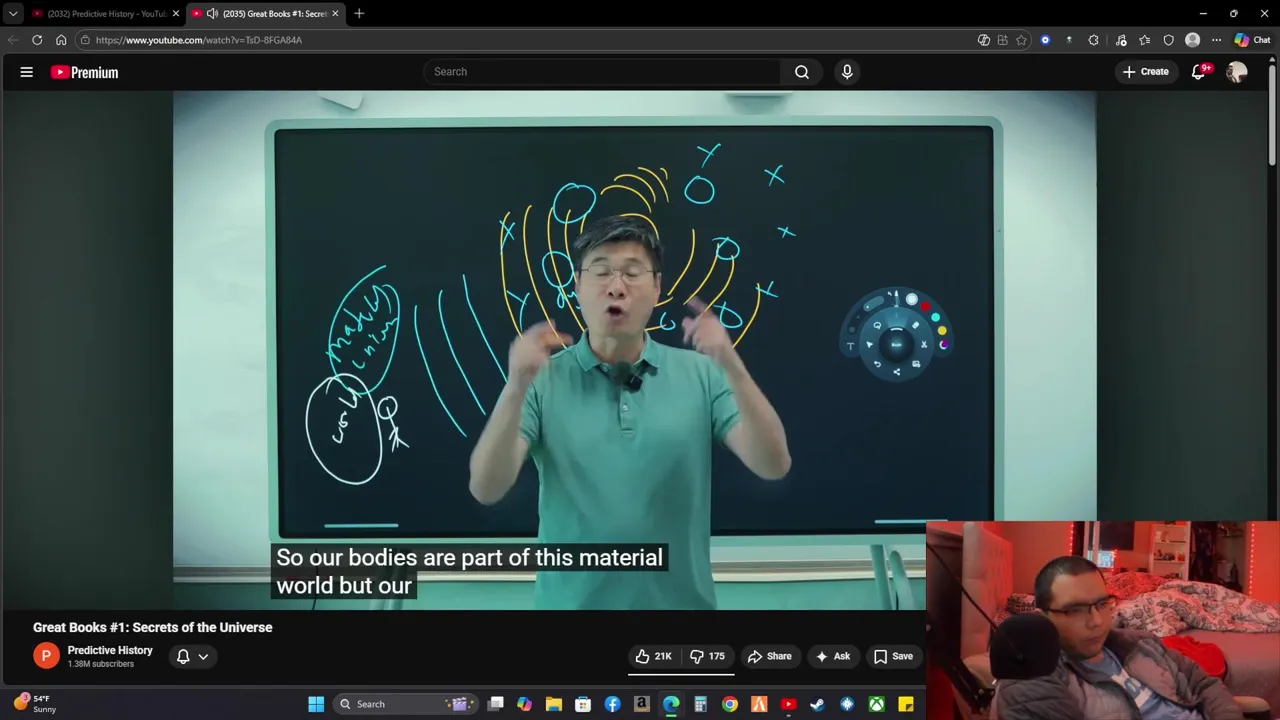The width and height of the screenshot is (1280, 720).
Task: Go to YouTube Premium home logo
Action: (x=85, y=72)
